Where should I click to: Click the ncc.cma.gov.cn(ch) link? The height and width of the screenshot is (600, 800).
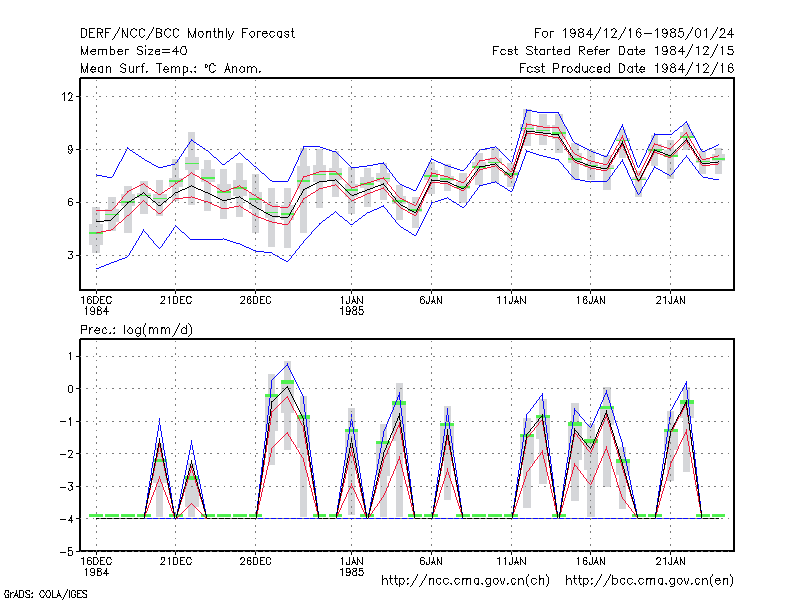tap(465, 581)
